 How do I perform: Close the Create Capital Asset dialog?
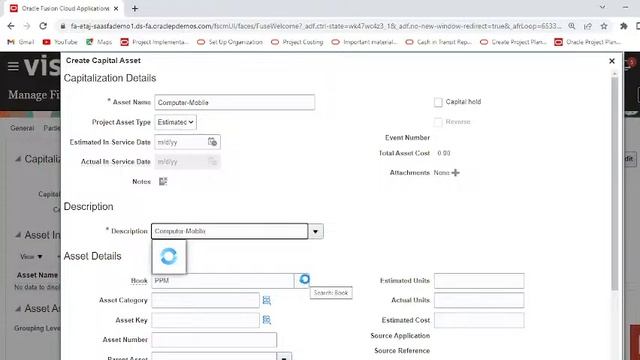[611, 61]
